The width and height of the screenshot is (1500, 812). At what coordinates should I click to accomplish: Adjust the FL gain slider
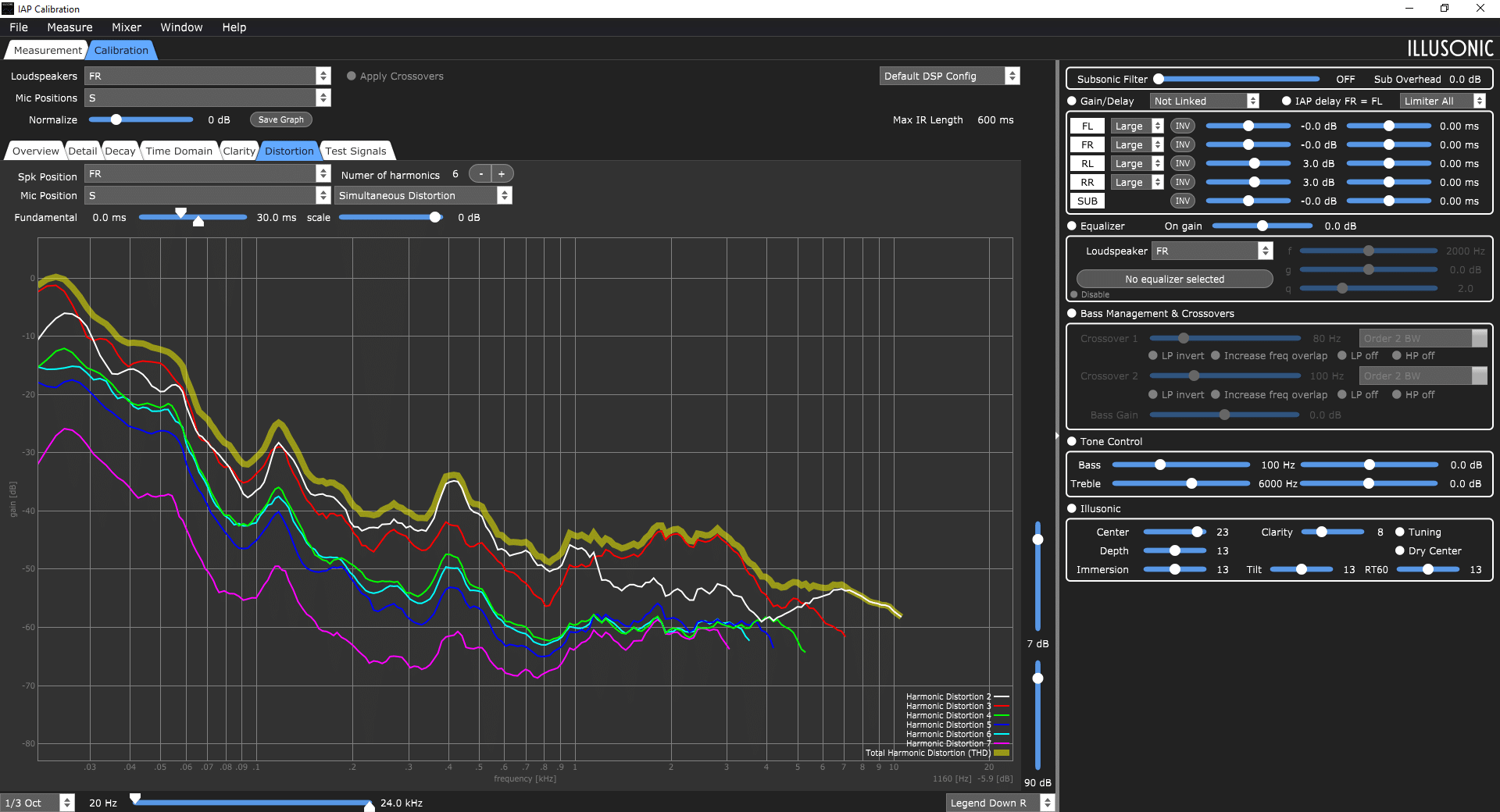click(1248, 126)
